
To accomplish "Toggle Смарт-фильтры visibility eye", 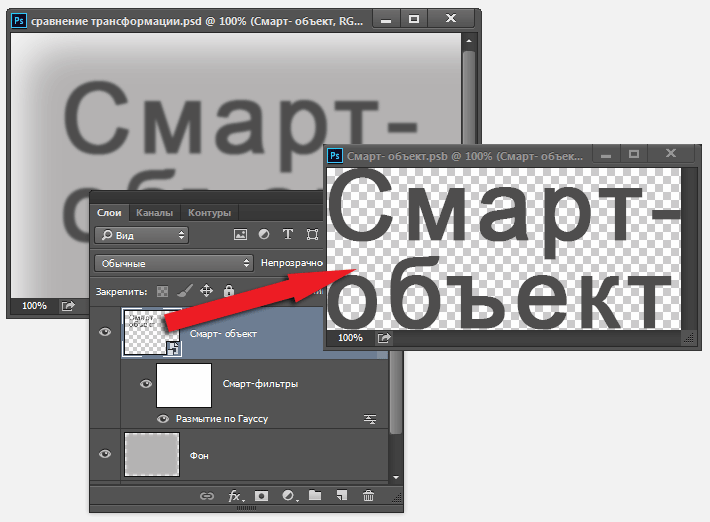I will [146, 384].
